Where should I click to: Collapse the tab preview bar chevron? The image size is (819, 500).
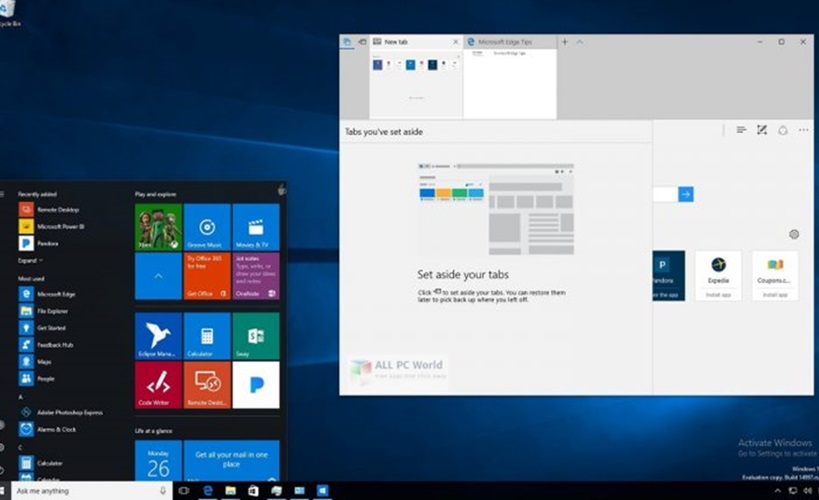tap(580, 42)
